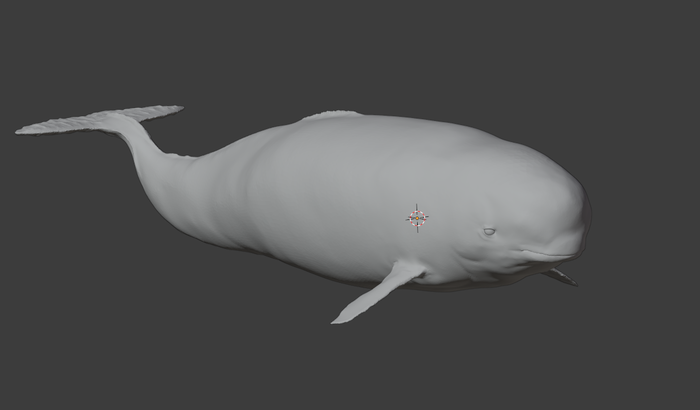The width and height of the screenshot is (700, 410).
Task: Select the whale's pectoral flipper
Action: (x=380, y=290)
